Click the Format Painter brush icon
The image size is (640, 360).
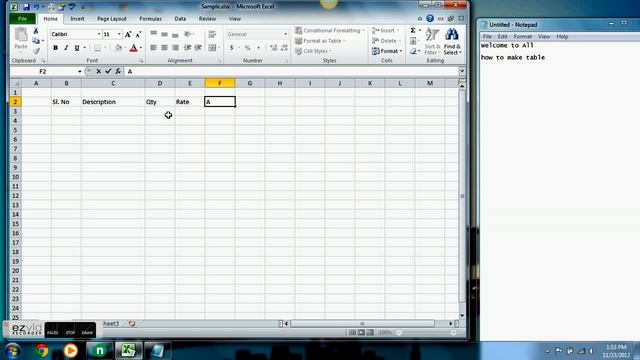click(36, 51)
